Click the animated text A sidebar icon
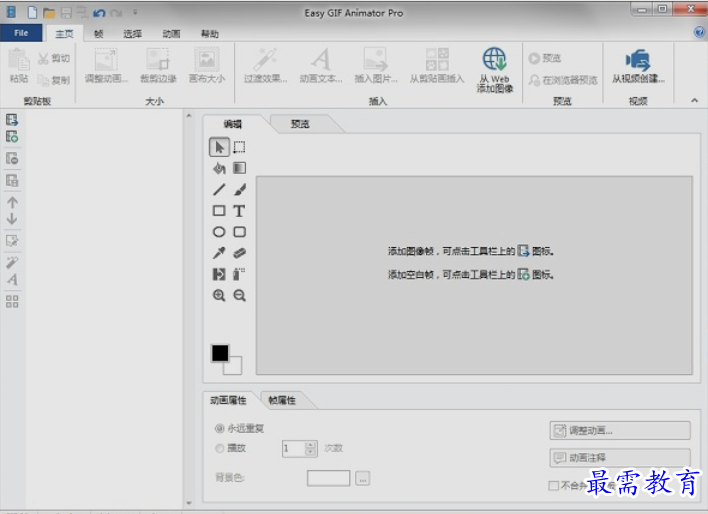The image size is (708, 514). coord(12,280)
